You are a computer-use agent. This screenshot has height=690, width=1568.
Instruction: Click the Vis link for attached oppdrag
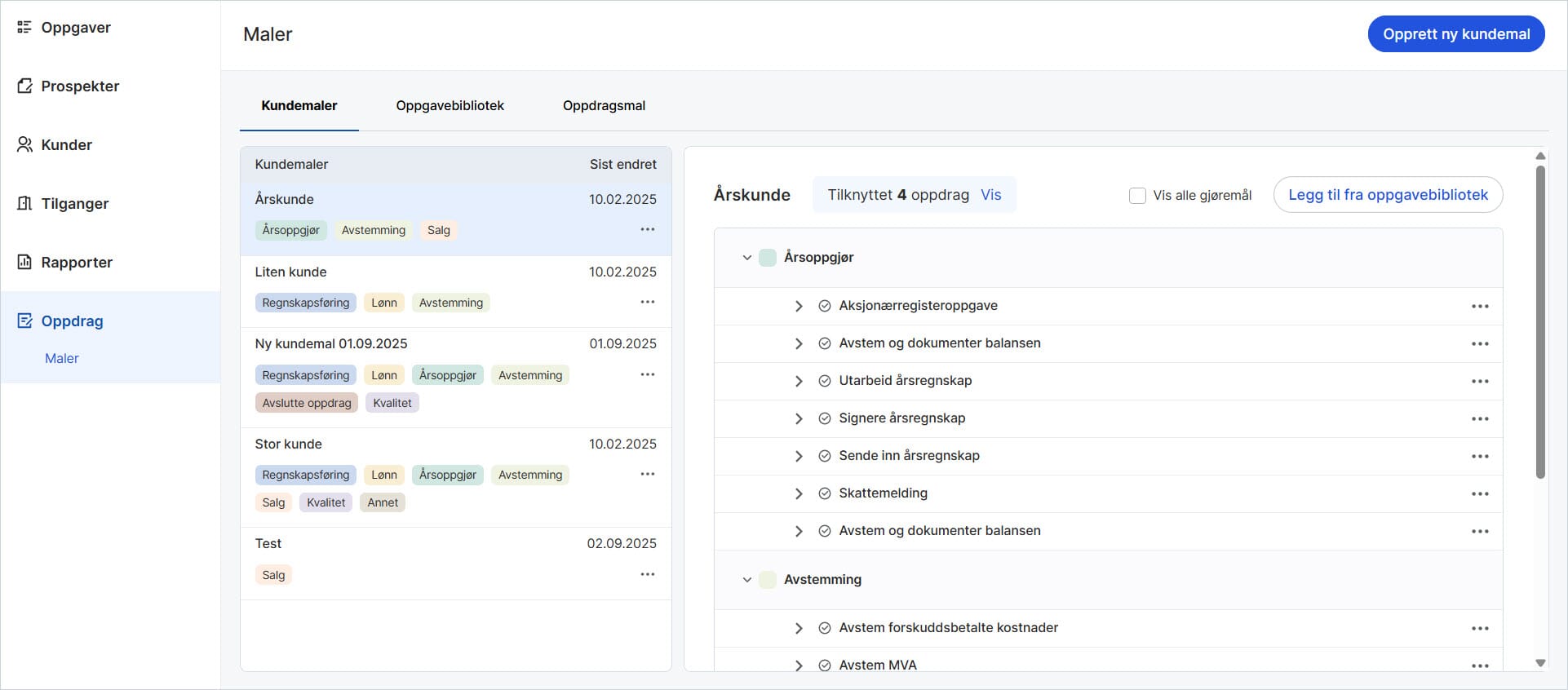tap(990, 195)
